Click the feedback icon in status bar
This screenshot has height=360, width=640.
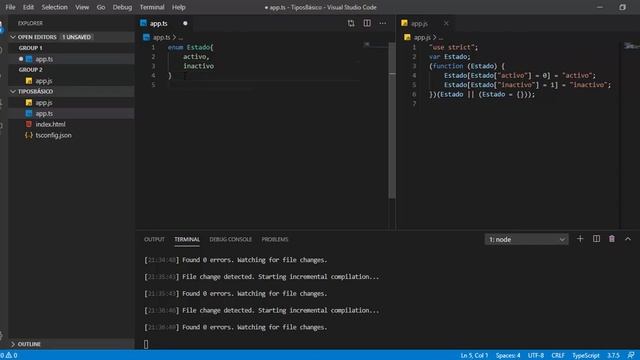pos(631,356)
